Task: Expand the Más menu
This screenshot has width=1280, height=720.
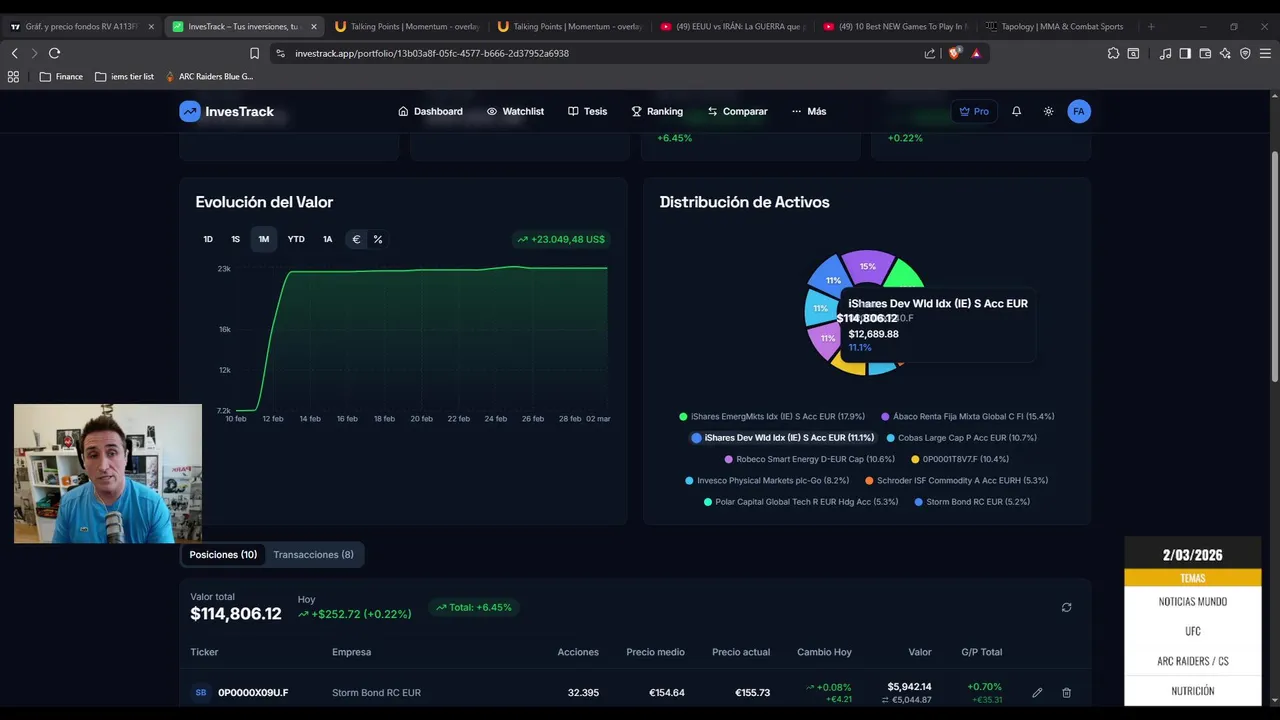Action: pos(809,111)
